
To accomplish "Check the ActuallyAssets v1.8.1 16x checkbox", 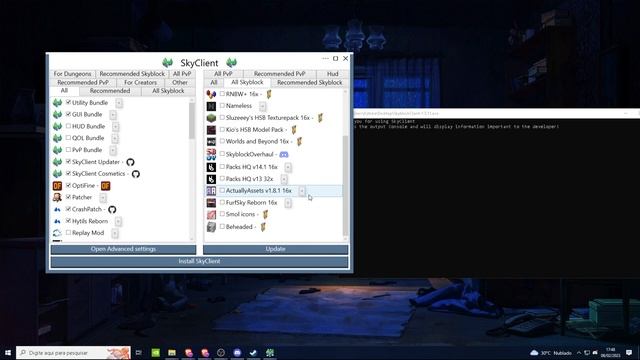I will [x=222, y=190].
